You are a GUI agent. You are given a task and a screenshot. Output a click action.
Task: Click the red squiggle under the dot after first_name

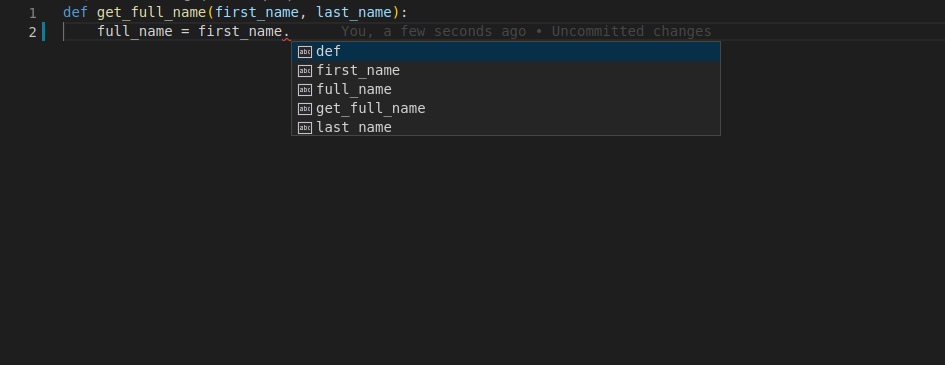point(286,38)
